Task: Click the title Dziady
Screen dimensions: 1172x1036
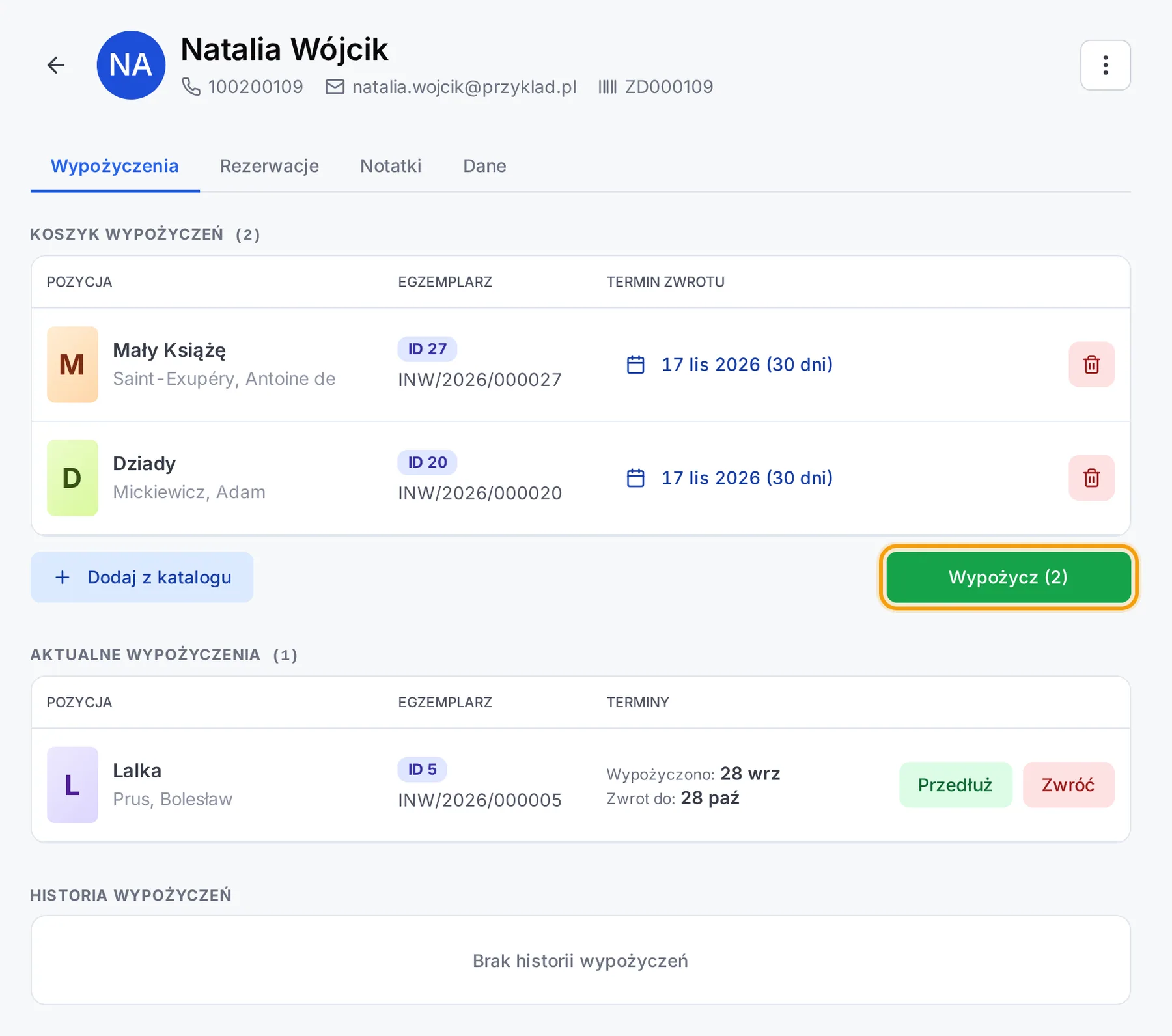Action: 145,464
